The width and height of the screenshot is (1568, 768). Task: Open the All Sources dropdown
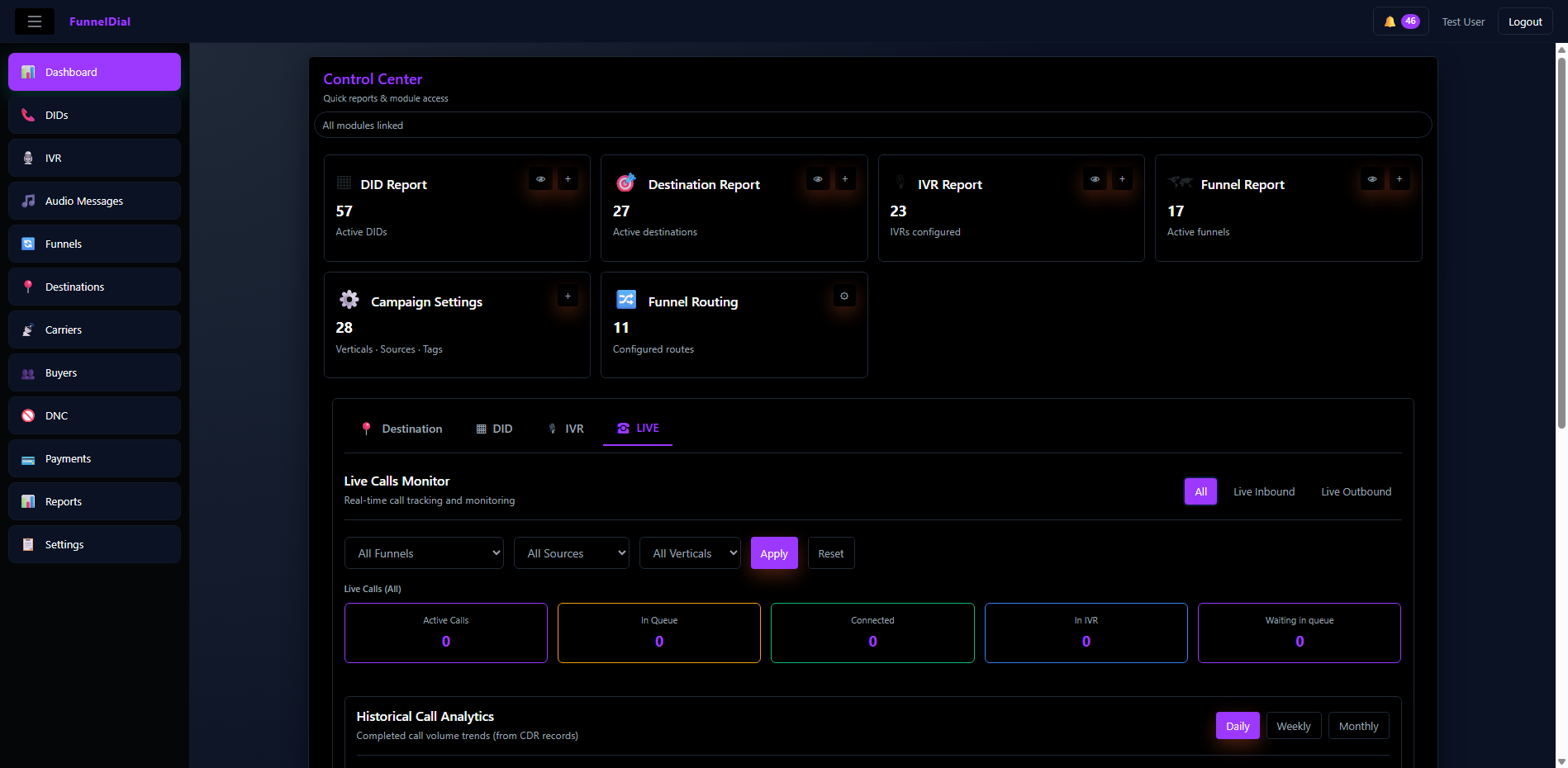pos(571,553)
